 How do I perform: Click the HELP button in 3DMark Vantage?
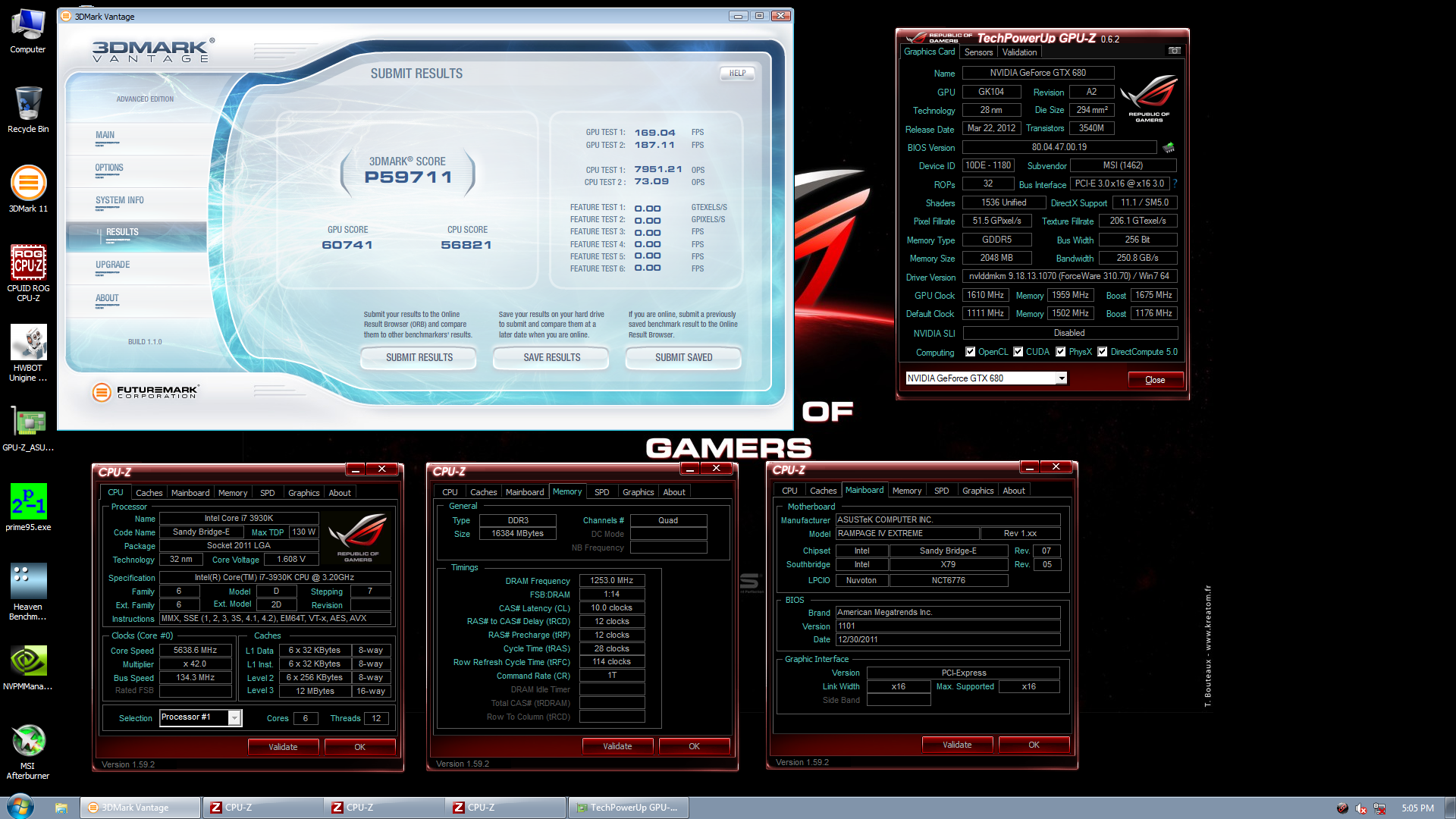(737, 74)
